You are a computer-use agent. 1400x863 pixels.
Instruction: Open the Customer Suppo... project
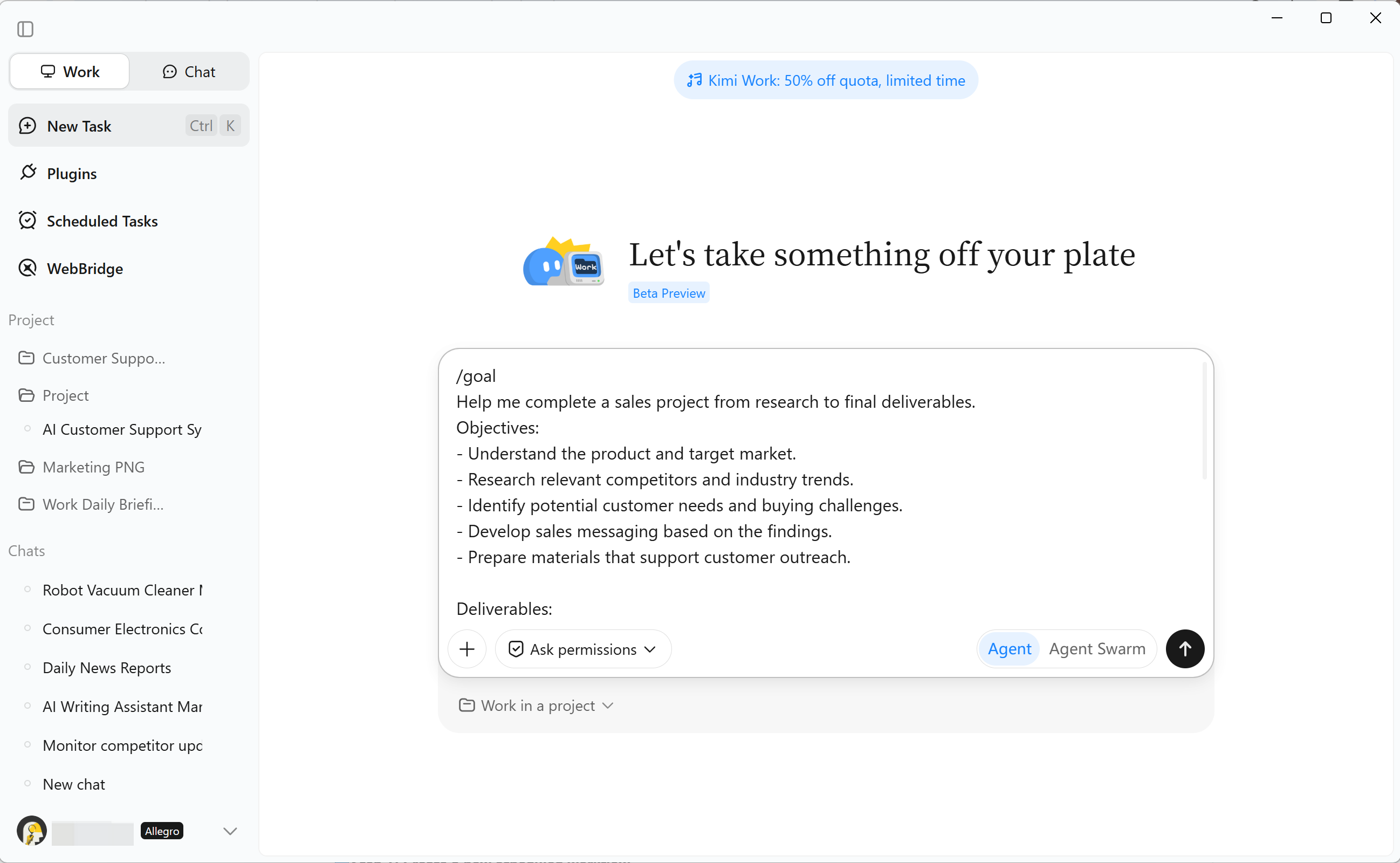pyautogui.click(x=129, y=358)
